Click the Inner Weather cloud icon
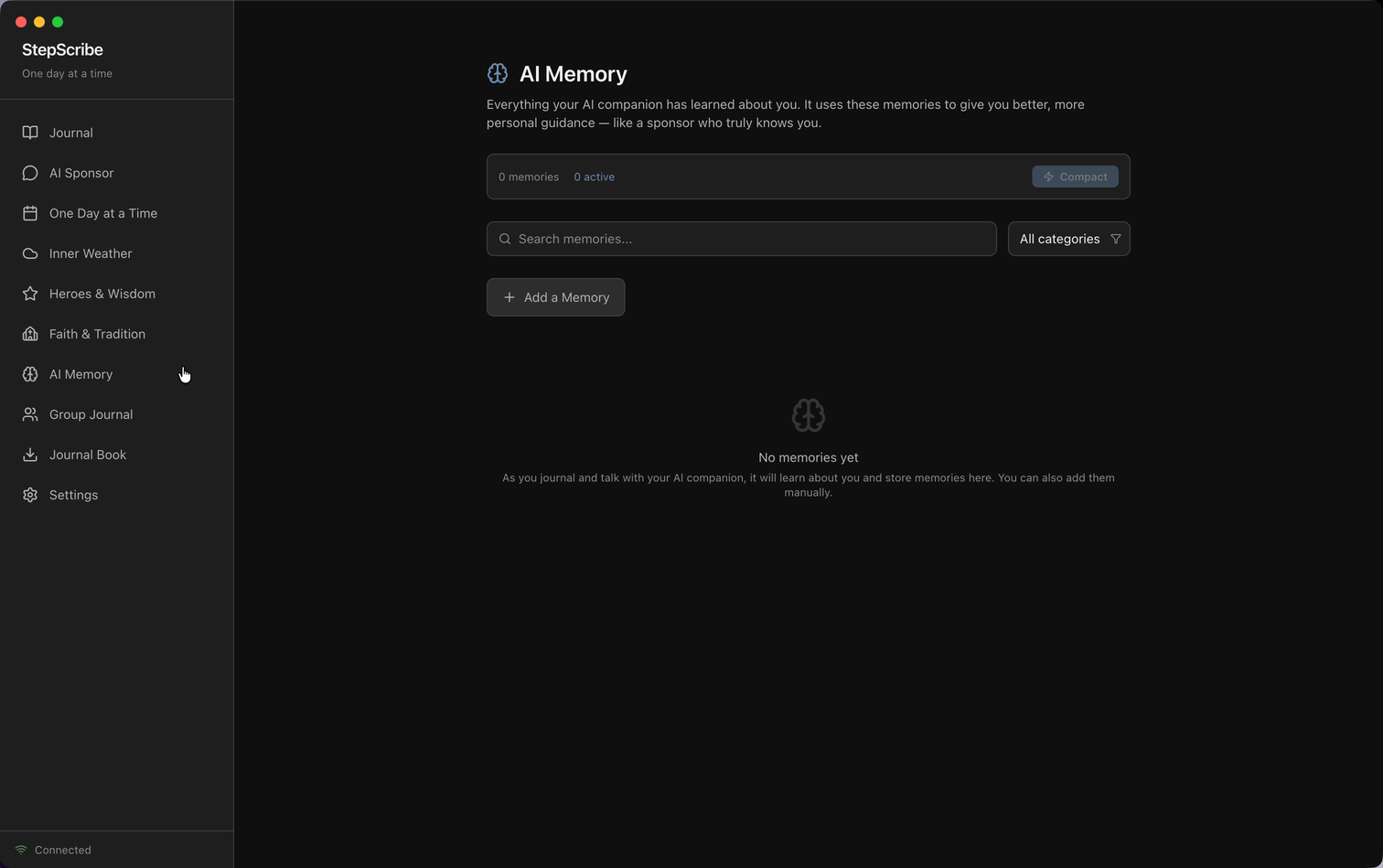Screen dimensions: 1383x868 30,253
